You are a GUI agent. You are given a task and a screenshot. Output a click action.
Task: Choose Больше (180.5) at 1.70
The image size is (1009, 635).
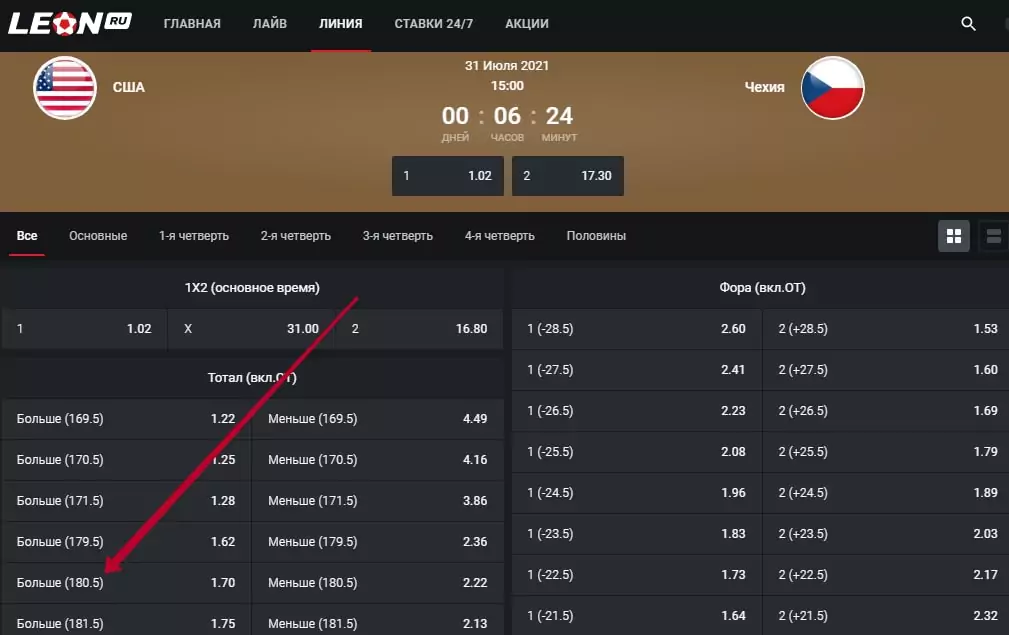[126, 583]
